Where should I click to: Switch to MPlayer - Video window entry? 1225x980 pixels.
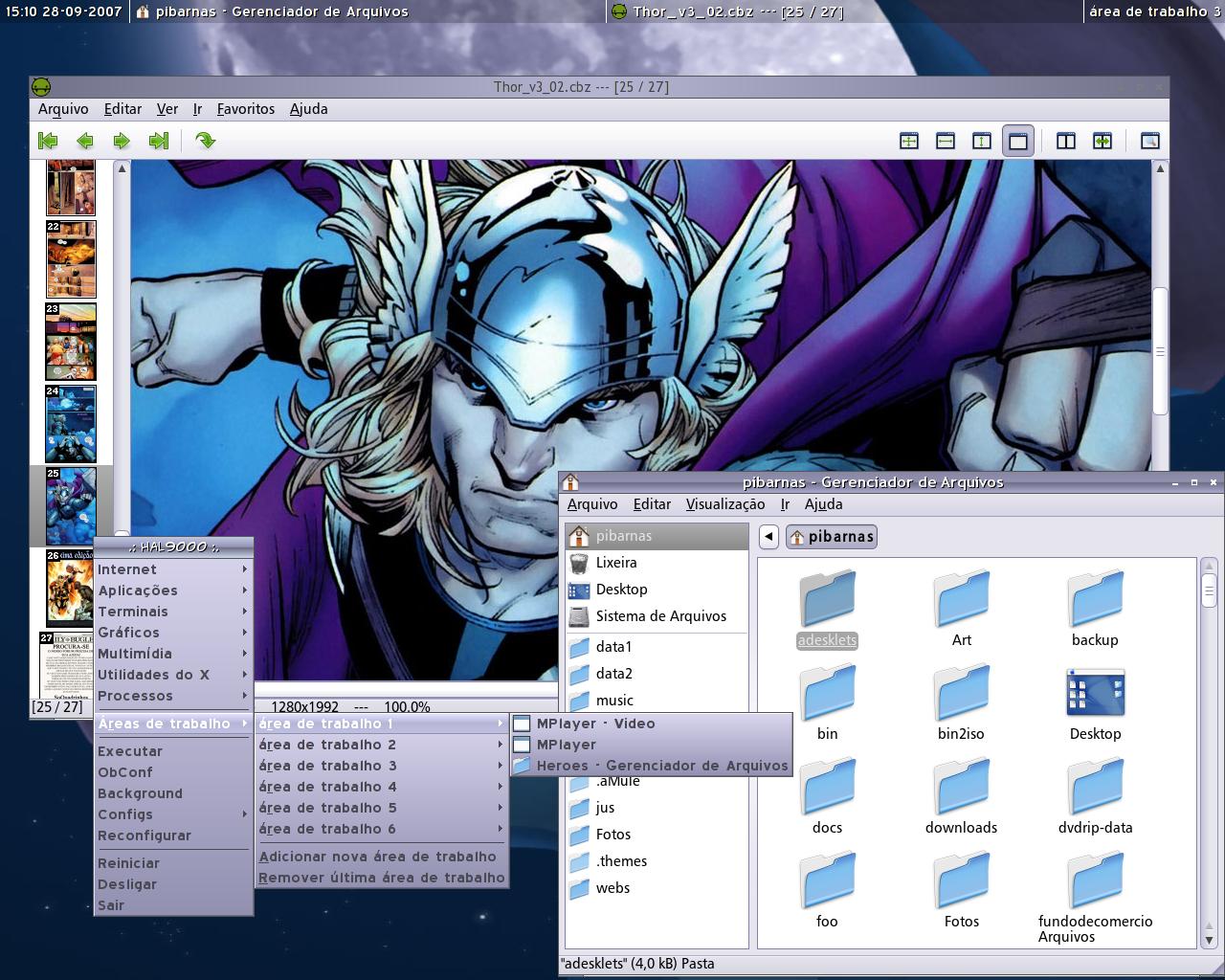tap(651, 724)
